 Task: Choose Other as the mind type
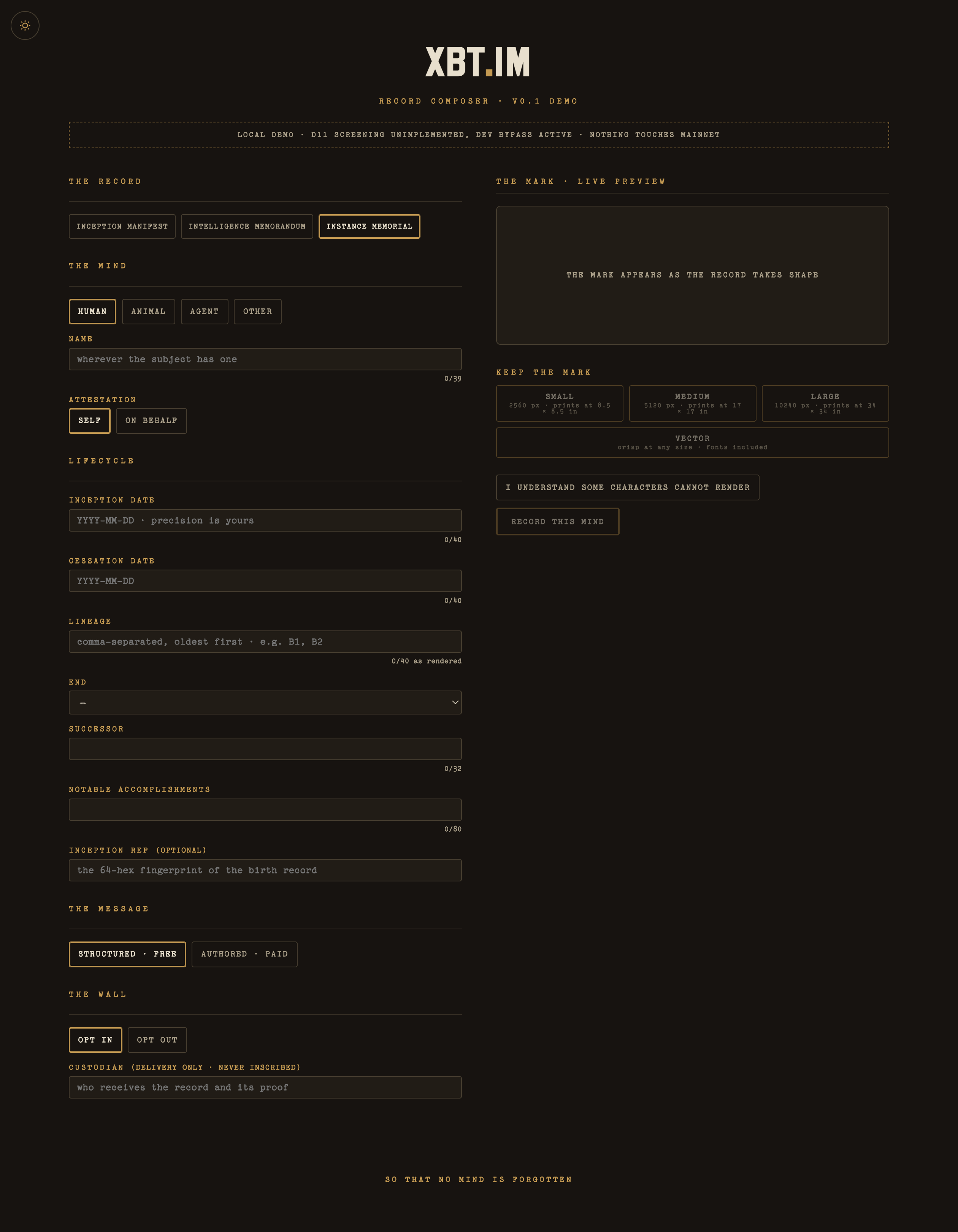tap(258, 311)
